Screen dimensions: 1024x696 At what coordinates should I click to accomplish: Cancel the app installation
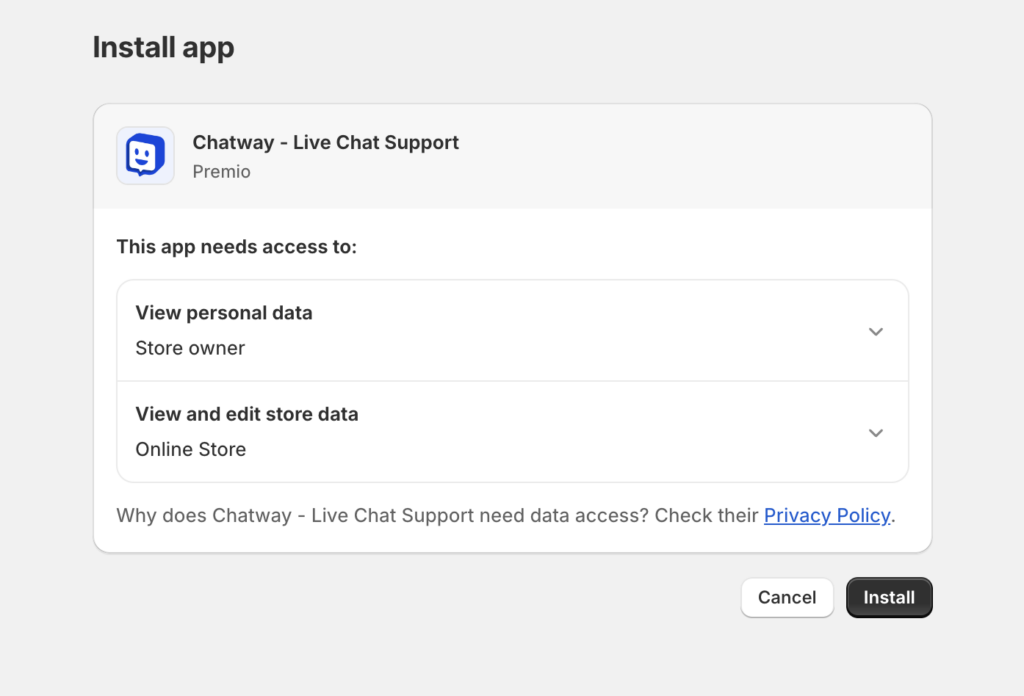point(787,597)
